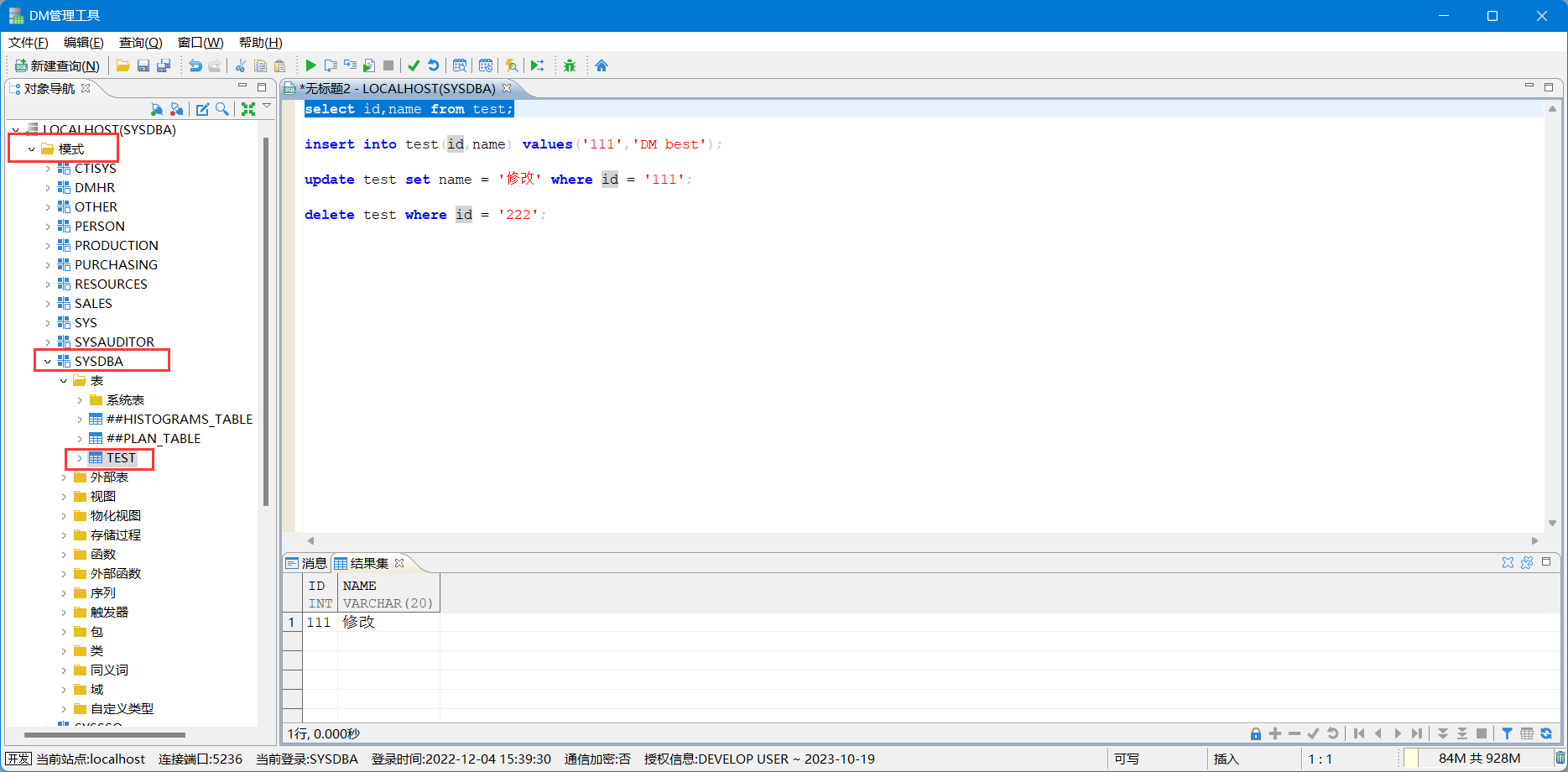Image resolution: width=1568 pixels, height=772 pixels.
Task: Open the 文件(F) menu
Action: (28, 42)
